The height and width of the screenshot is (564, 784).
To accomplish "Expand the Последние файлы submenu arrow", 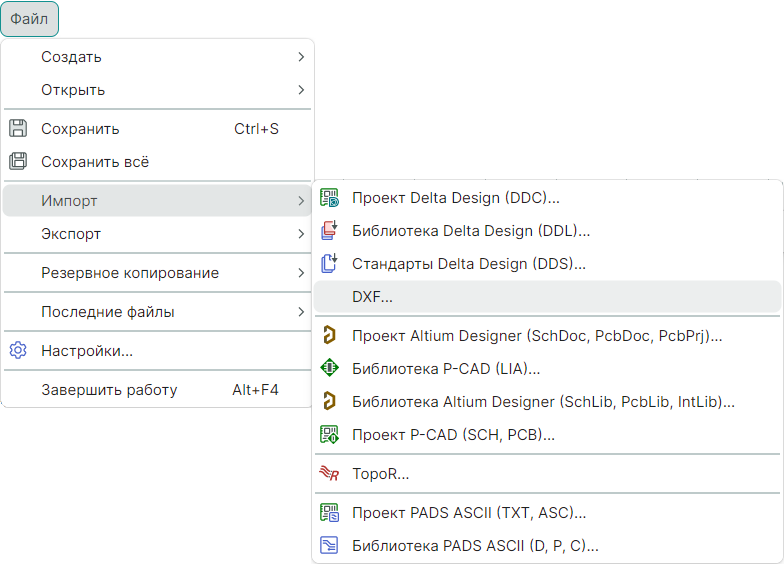I will [x=300, y=312].
